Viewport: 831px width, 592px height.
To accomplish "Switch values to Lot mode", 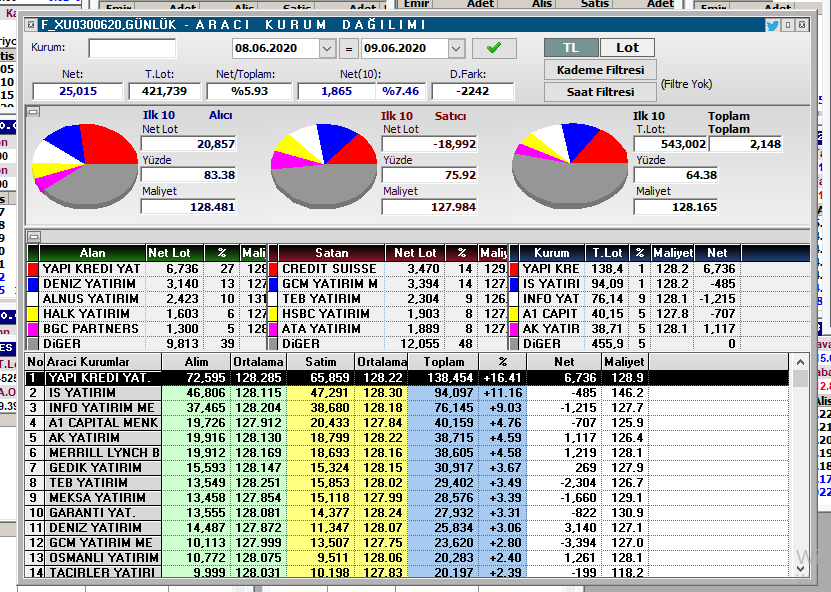I will click(627, 48).
